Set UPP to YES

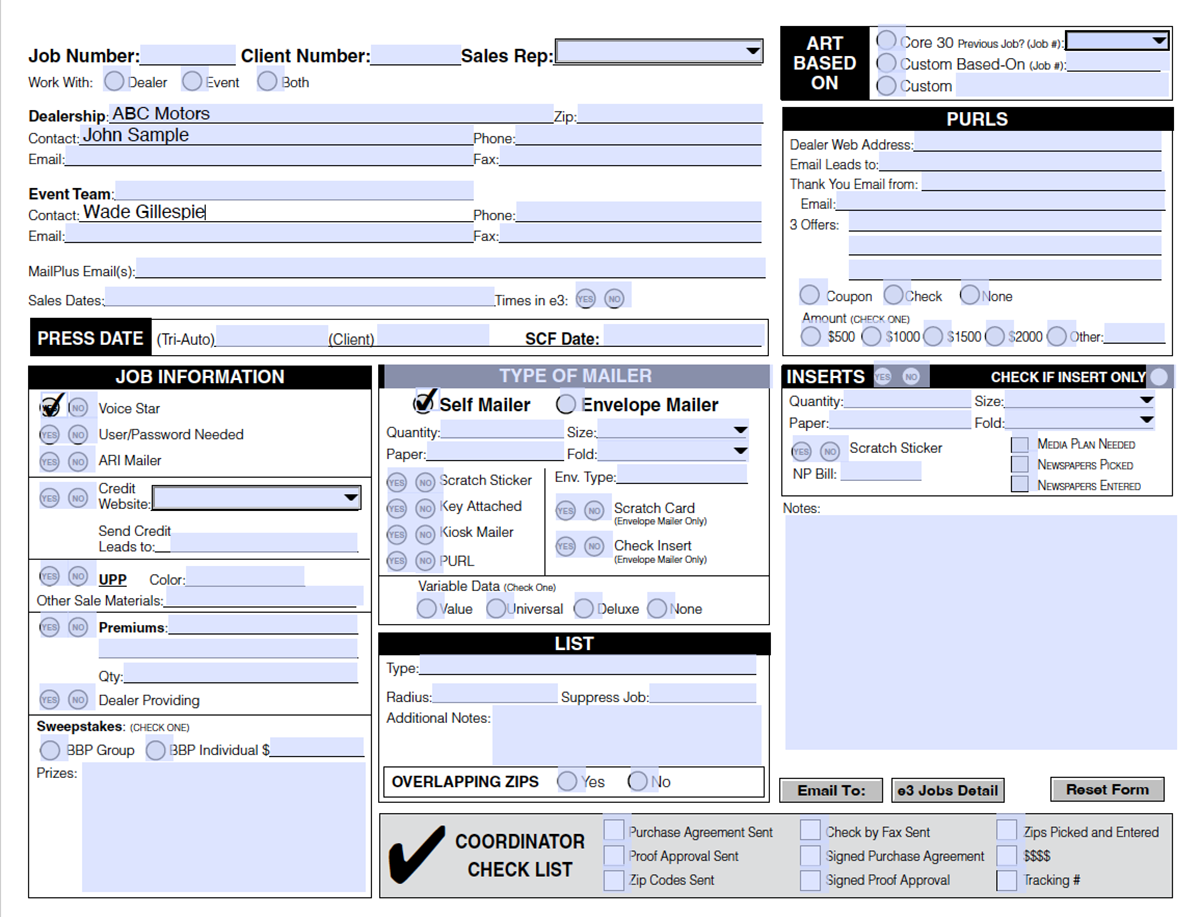pyautogui.click(x=49, y=576)
